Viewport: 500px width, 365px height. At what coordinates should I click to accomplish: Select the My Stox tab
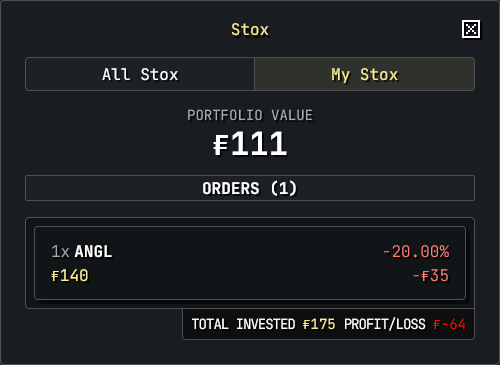(x=364, y=74)
